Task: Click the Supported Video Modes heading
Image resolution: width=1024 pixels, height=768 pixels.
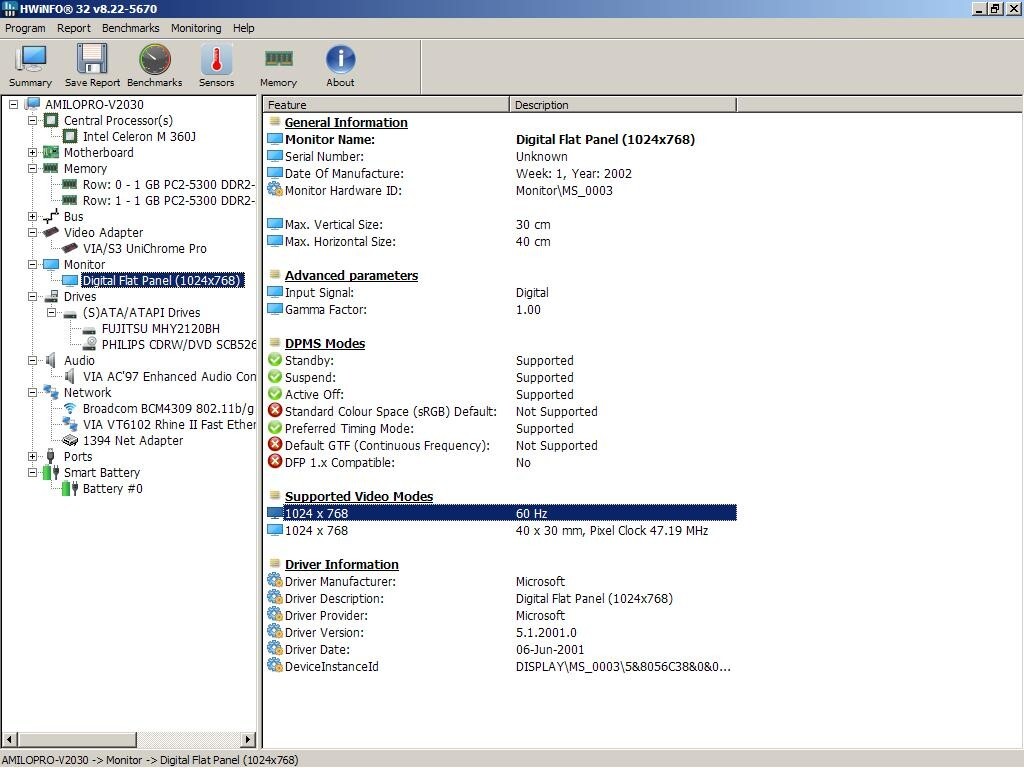Action: click(x=359, y=496)
